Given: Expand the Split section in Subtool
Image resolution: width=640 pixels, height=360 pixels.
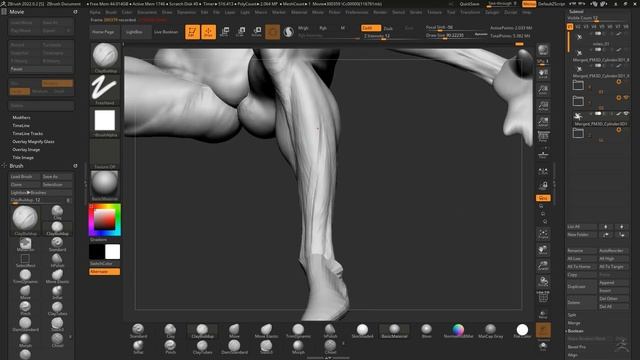Looking at the screenshot, I should click(x=572, y=315).
